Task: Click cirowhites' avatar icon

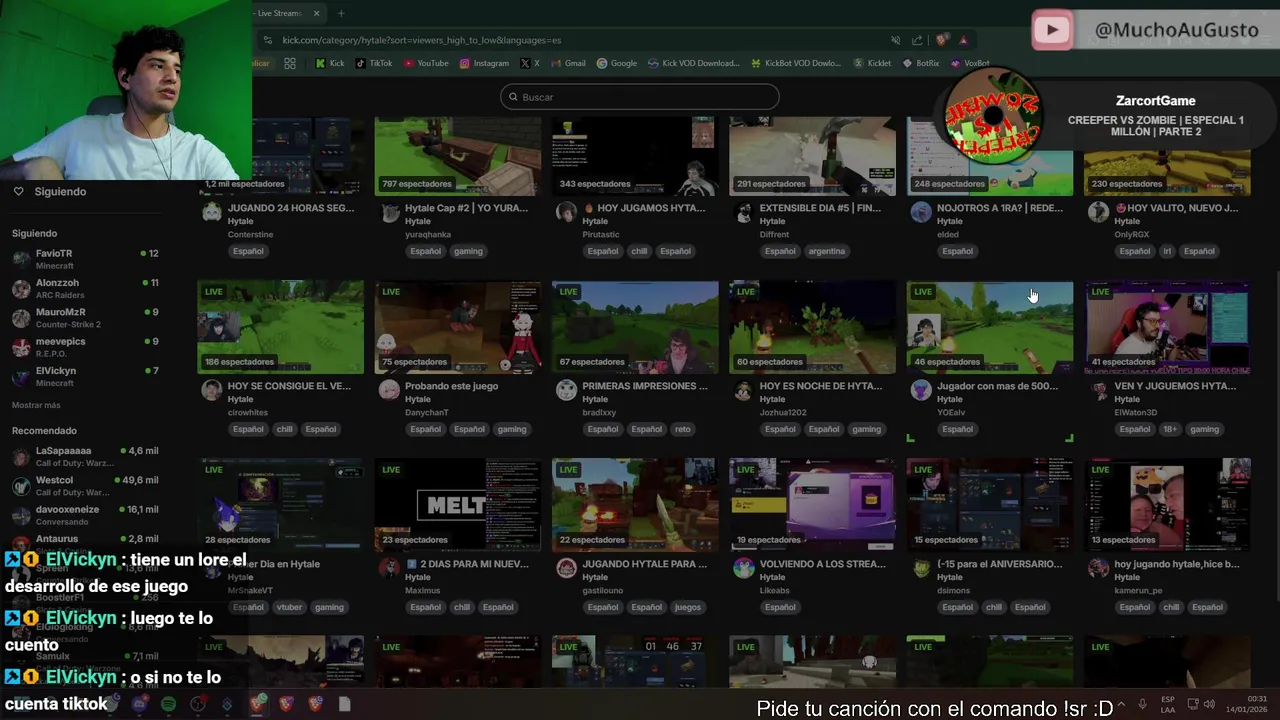Action: click(x=211, y=390)
